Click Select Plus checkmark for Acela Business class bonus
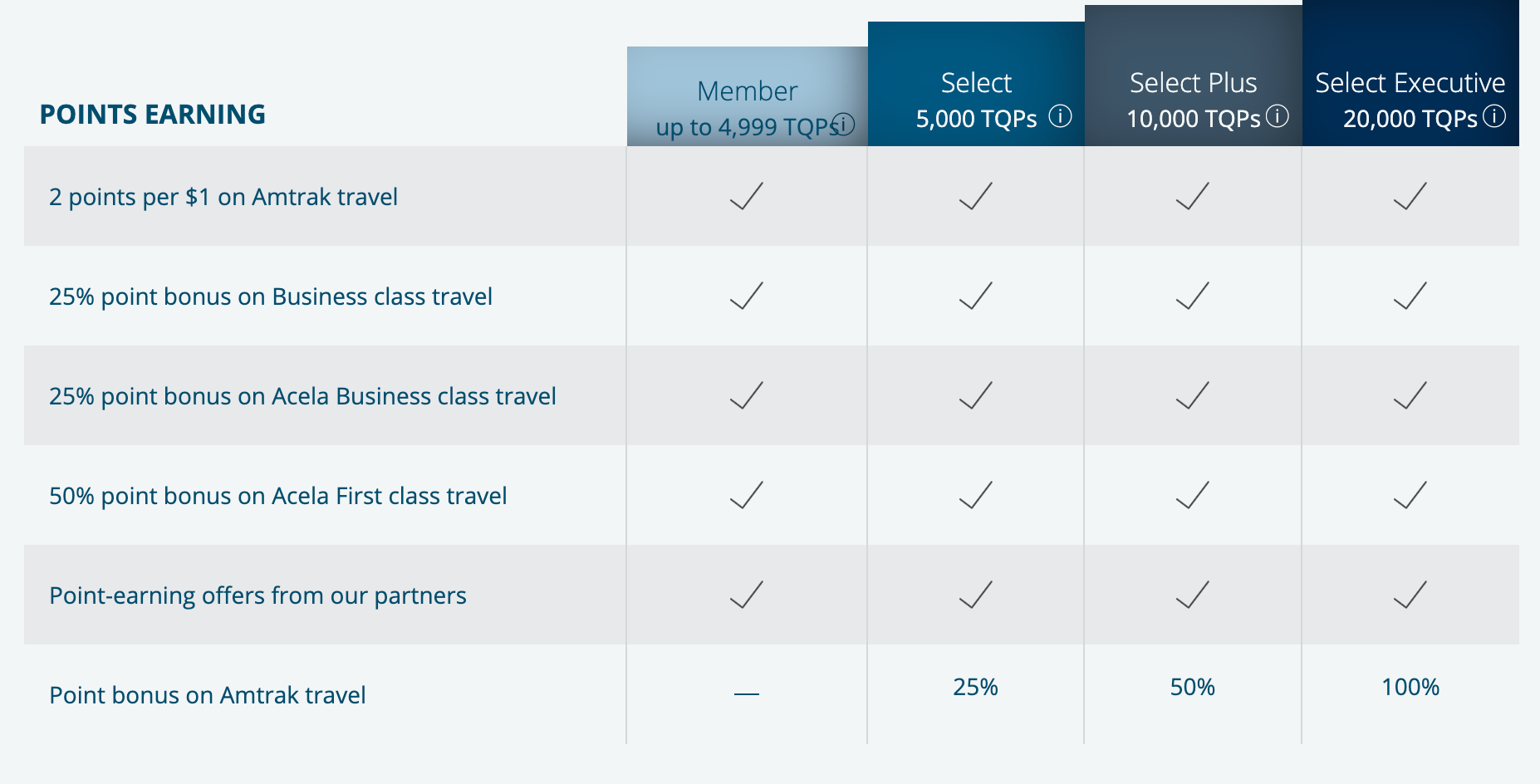Screen dimensions: 1540x784 [1192, 396]
